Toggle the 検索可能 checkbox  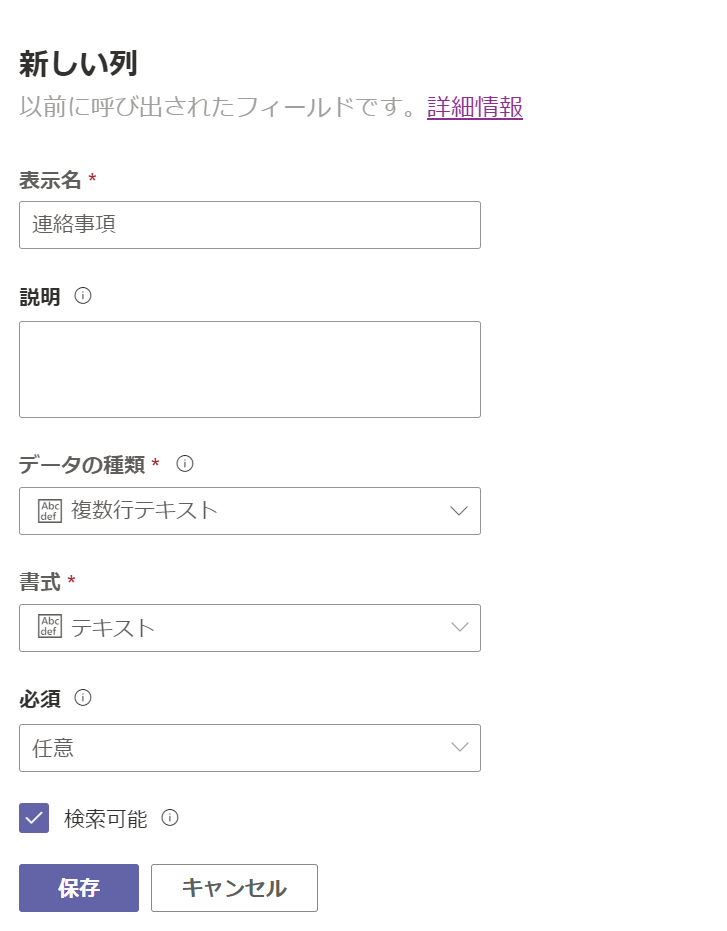34,818
